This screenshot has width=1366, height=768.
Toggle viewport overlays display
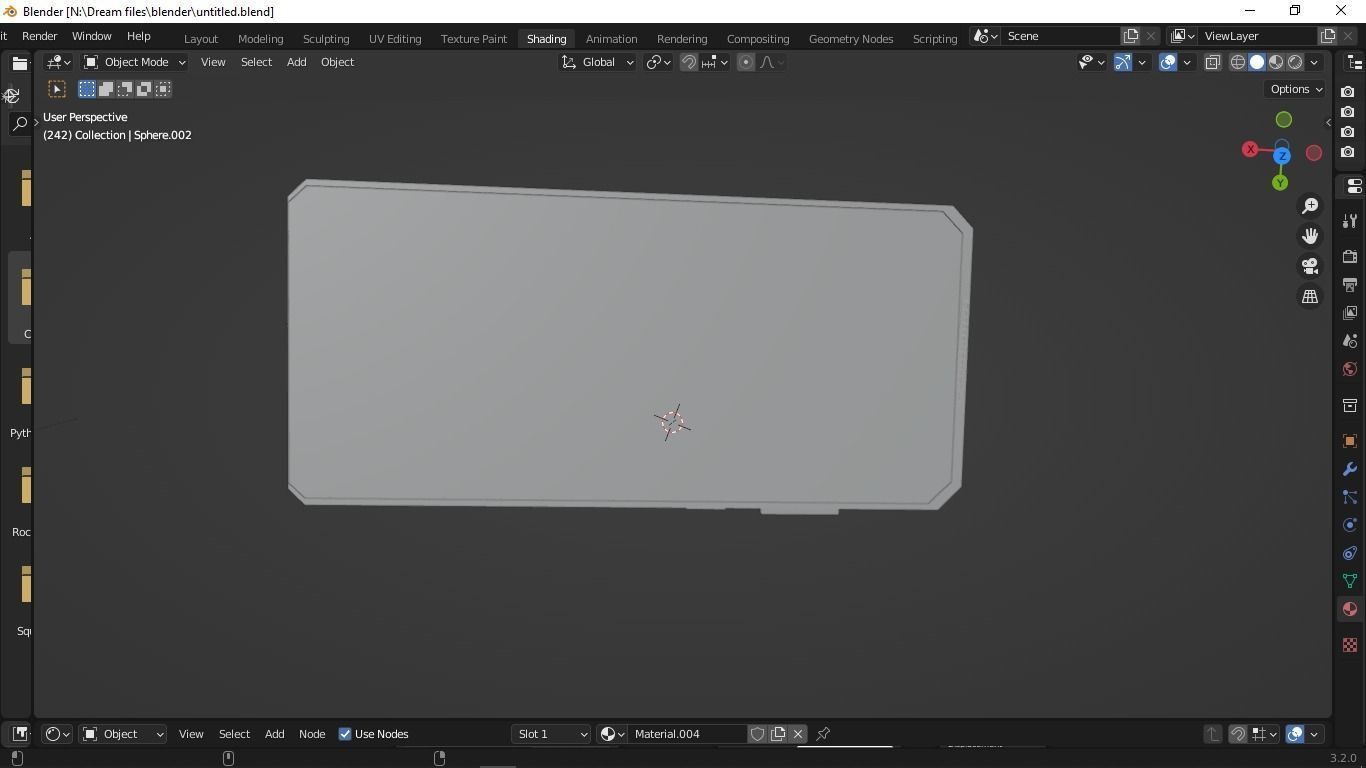1168,62
